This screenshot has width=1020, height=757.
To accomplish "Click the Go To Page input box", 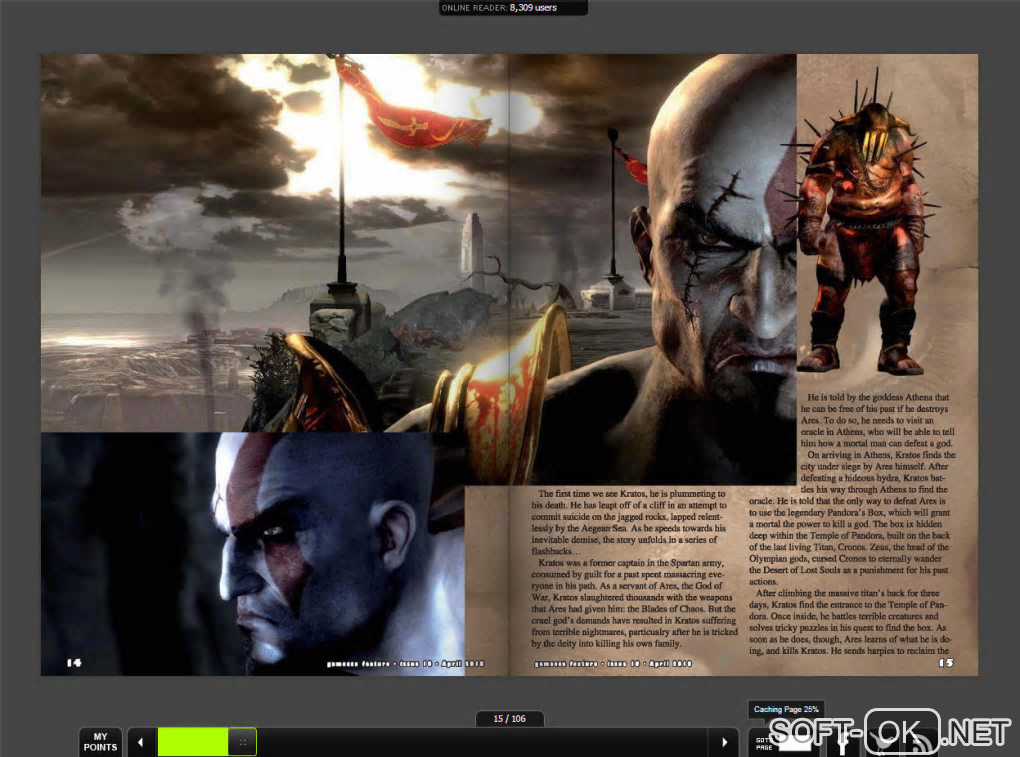I will pyautogui.click(x=795, y=743).
